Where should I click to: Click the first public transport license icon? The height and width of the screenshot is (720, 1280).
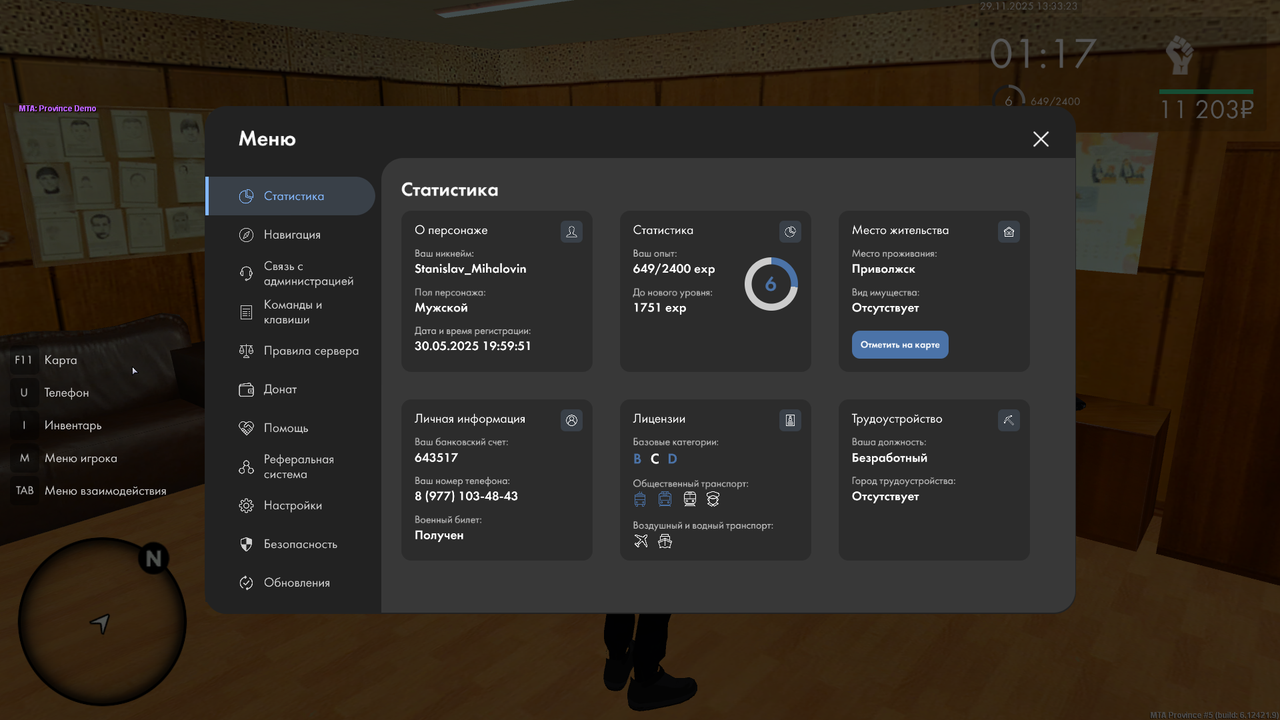[x=640, y=499]
